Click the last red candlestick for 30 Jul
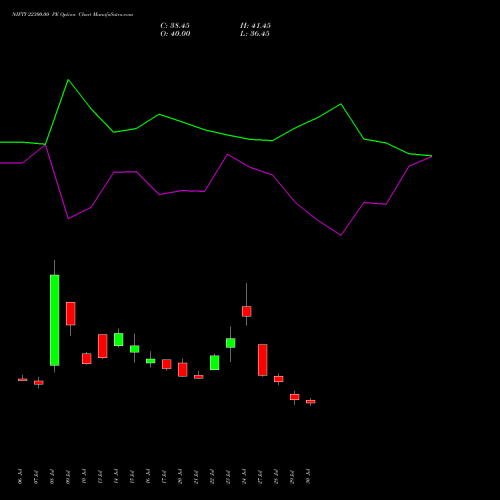Viewport: 500px width, 500px height. point(311,402)
